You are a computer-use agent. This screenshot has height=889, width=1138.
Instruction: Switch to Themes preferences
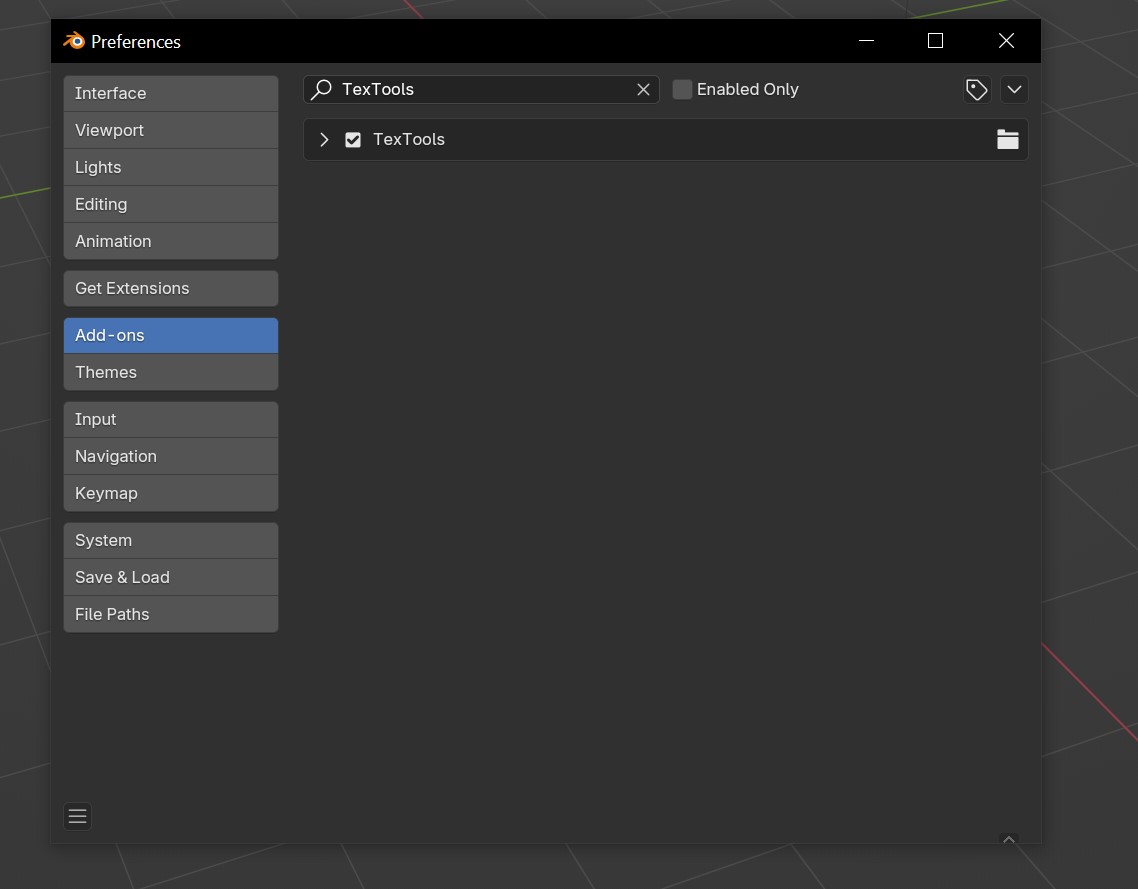pos(171,372)
